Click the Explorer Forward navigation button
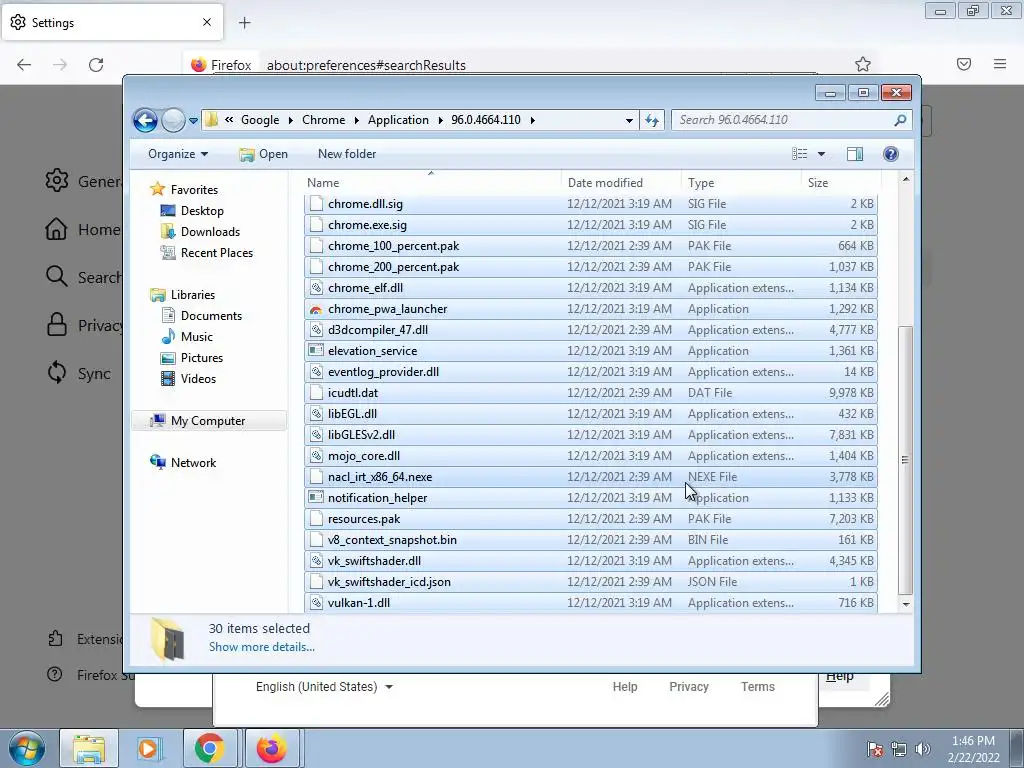Viewport: 1024px width, 768px height. (x=173, y=120)
